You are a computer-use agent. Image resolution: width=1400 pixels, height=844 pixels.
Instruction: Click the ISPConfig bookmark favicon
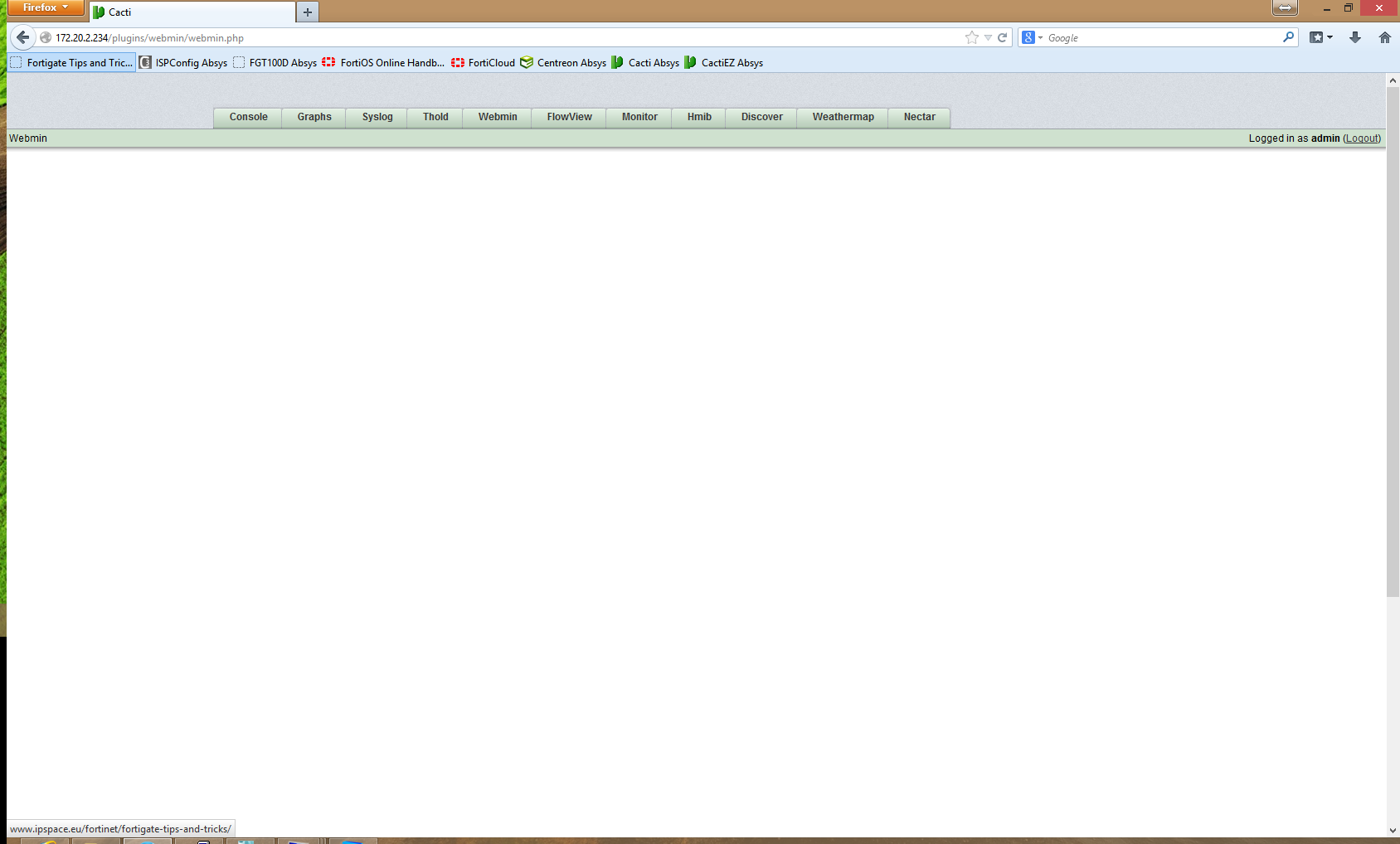[145, 62]
